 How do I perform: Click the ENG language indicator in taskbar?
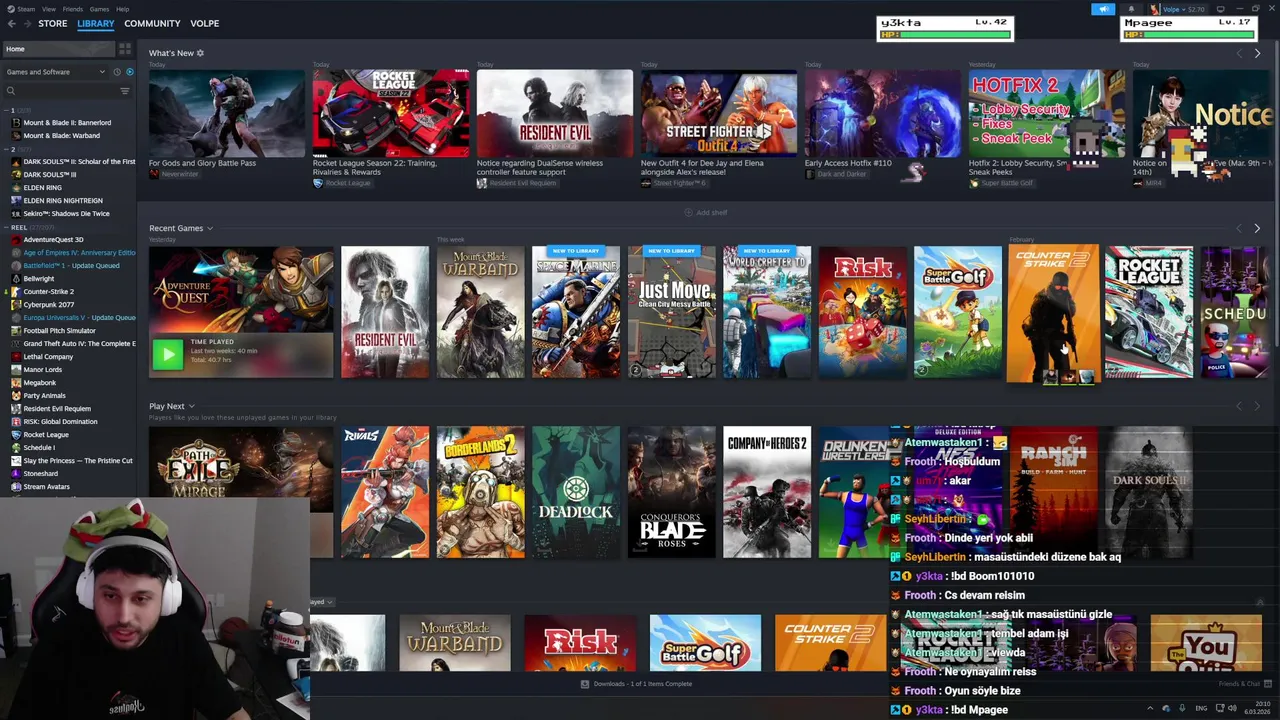click(x=1201, y=708)
